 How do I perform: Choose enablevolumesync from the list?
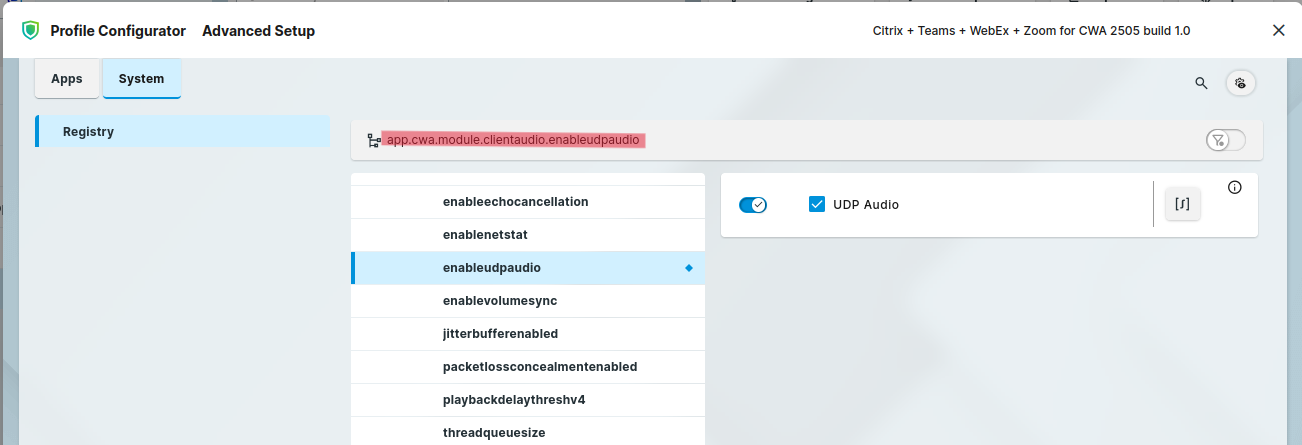coord(499,301)
